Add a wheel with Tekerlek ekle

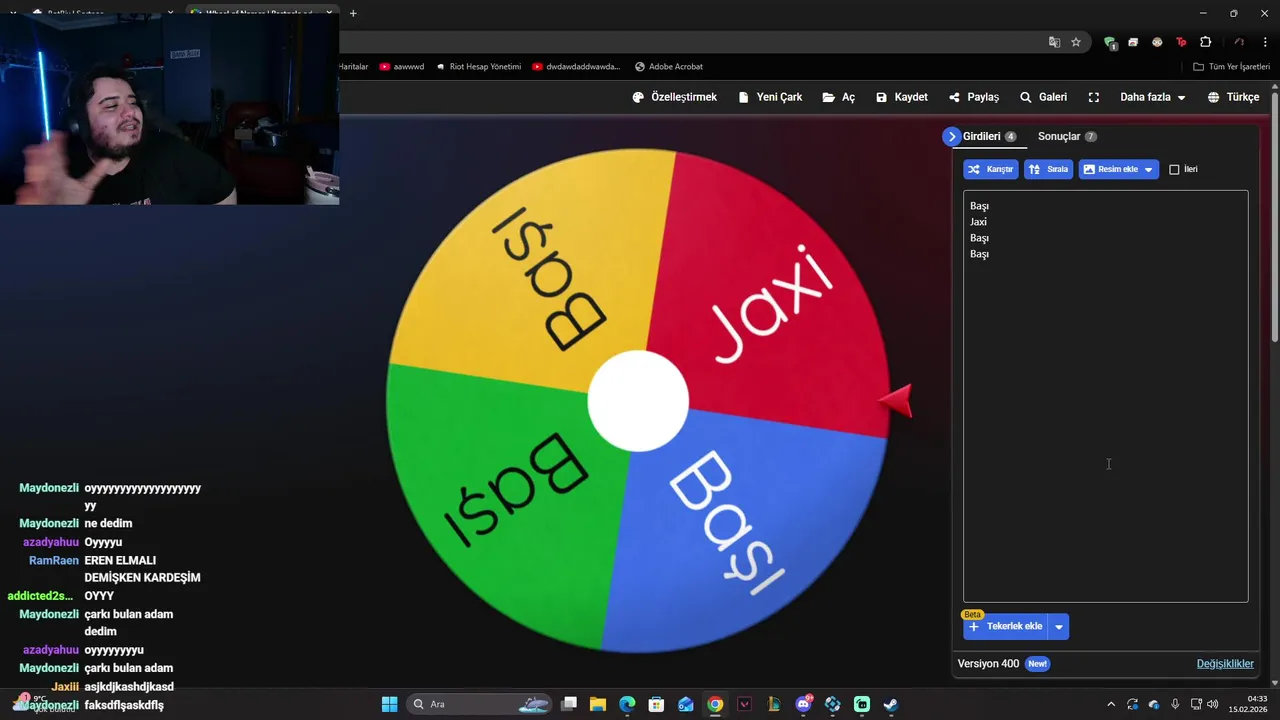point(1005,626)
